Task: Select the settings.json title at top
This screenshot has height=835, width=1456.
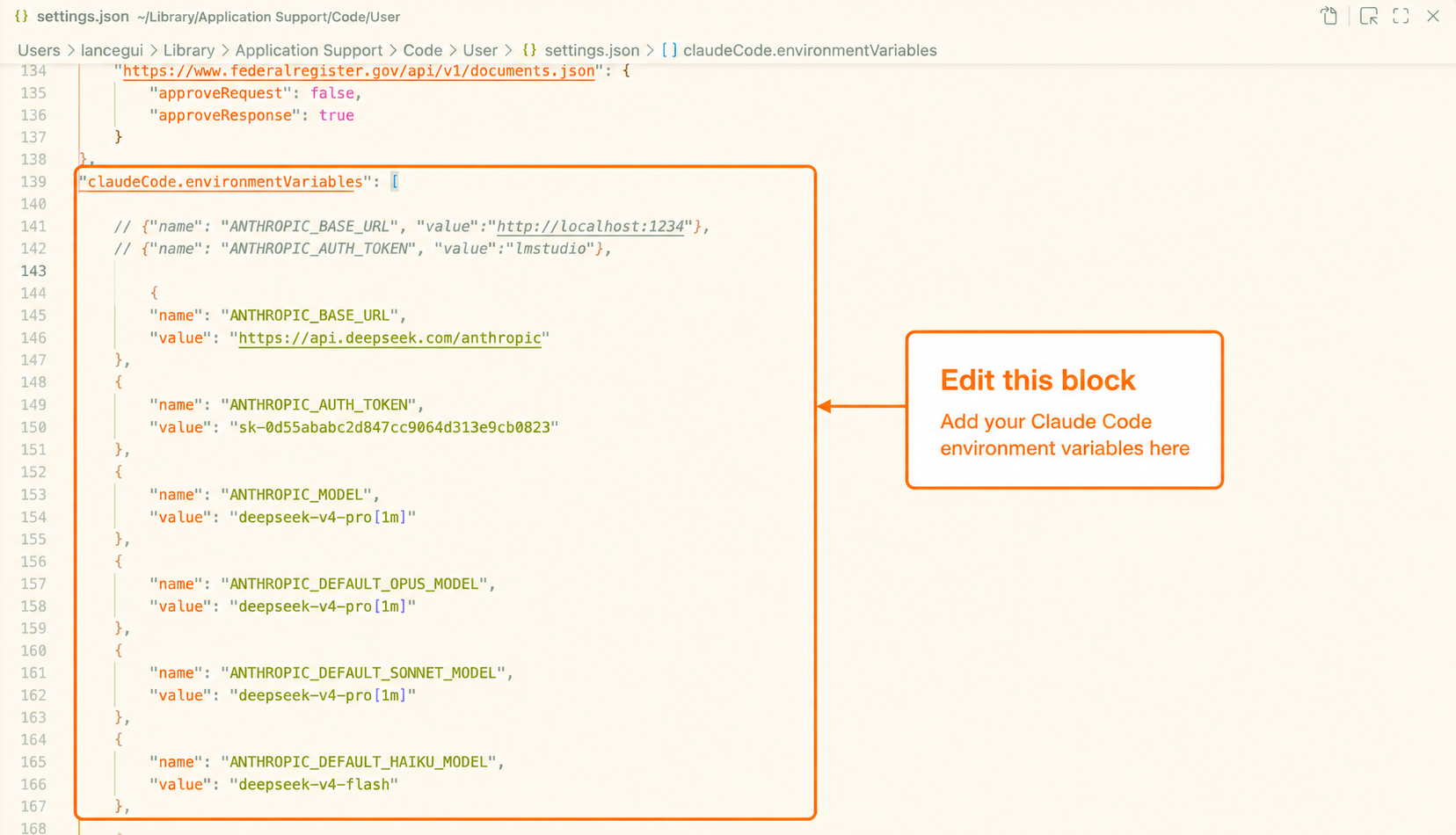Action: tap(83, 17)
